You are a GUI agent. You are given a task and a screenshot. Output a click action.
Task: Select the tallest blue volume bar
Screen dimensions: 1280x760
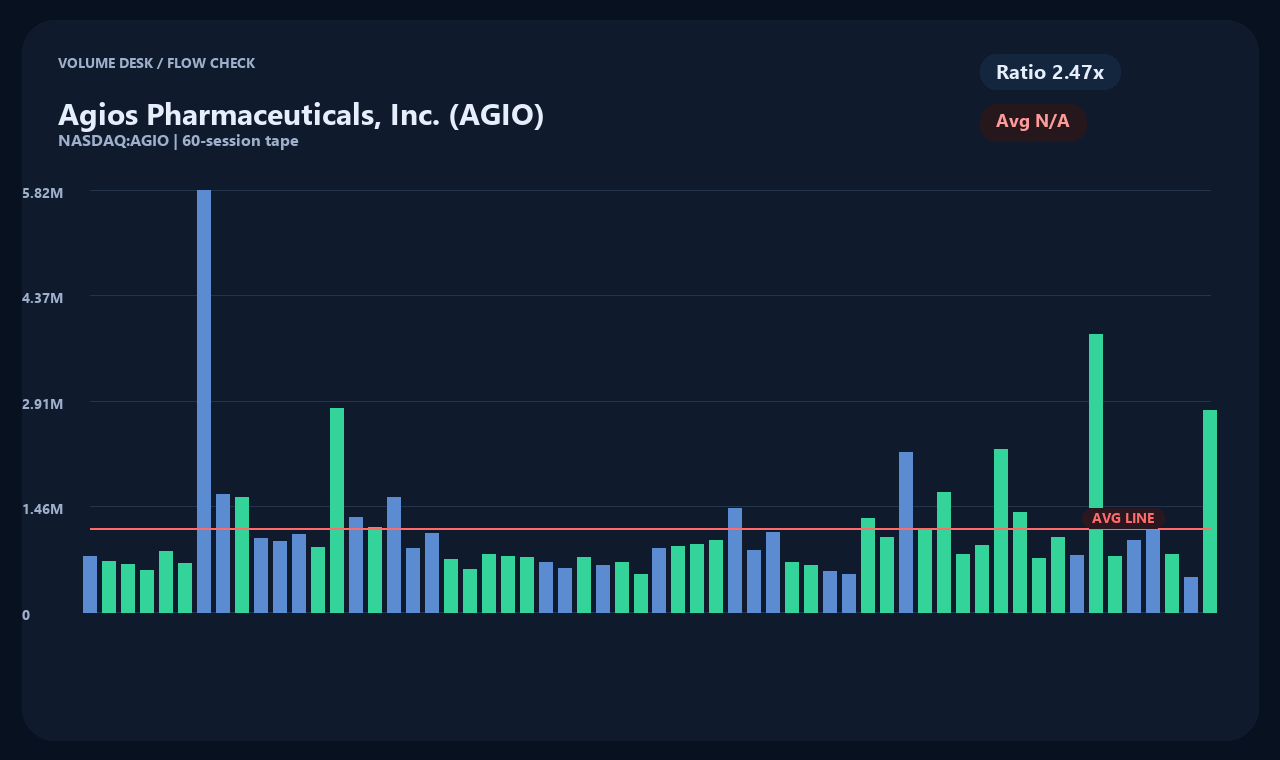[x=204, y=401]
